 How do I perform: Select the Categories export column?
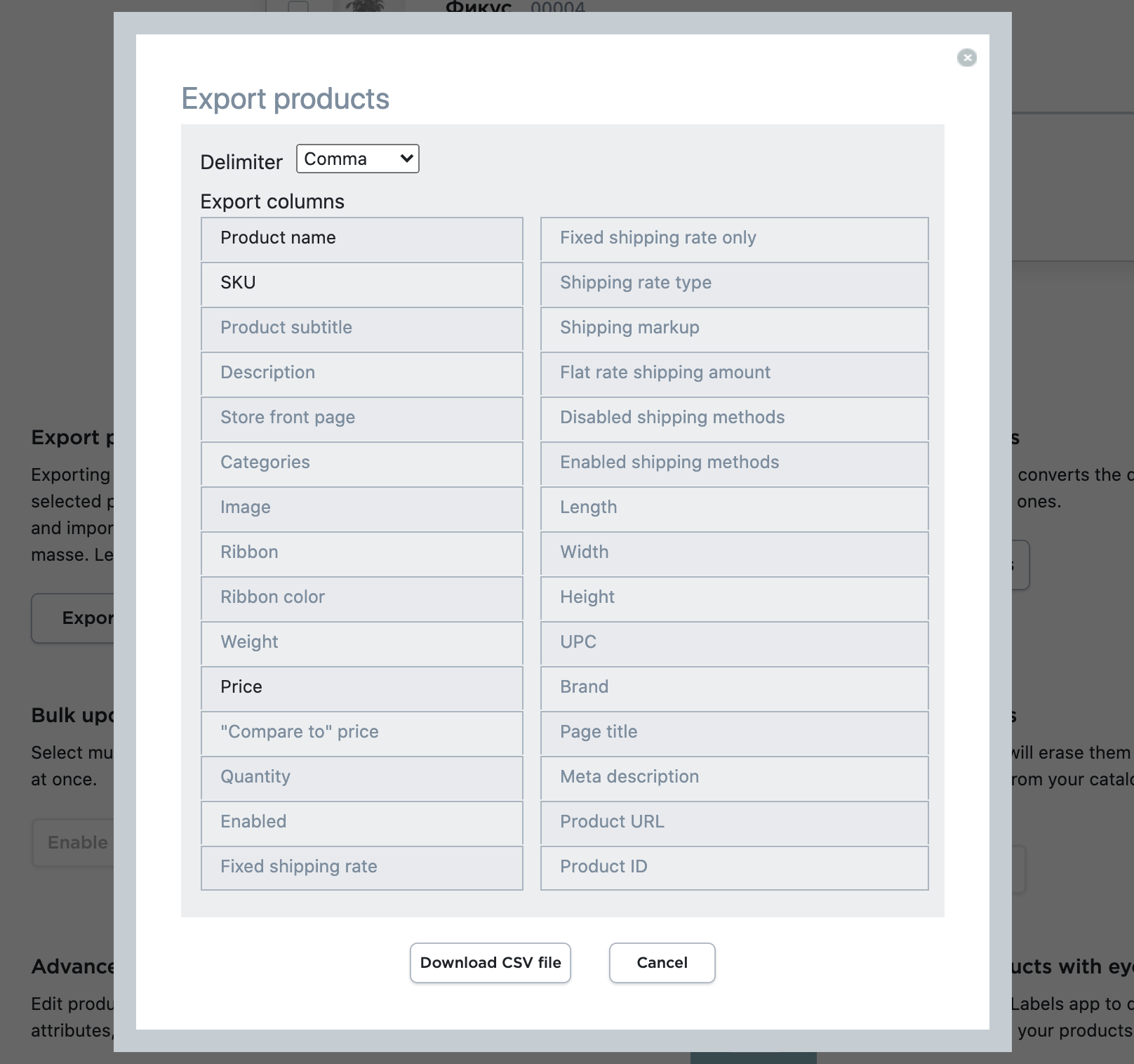[361, 463]
